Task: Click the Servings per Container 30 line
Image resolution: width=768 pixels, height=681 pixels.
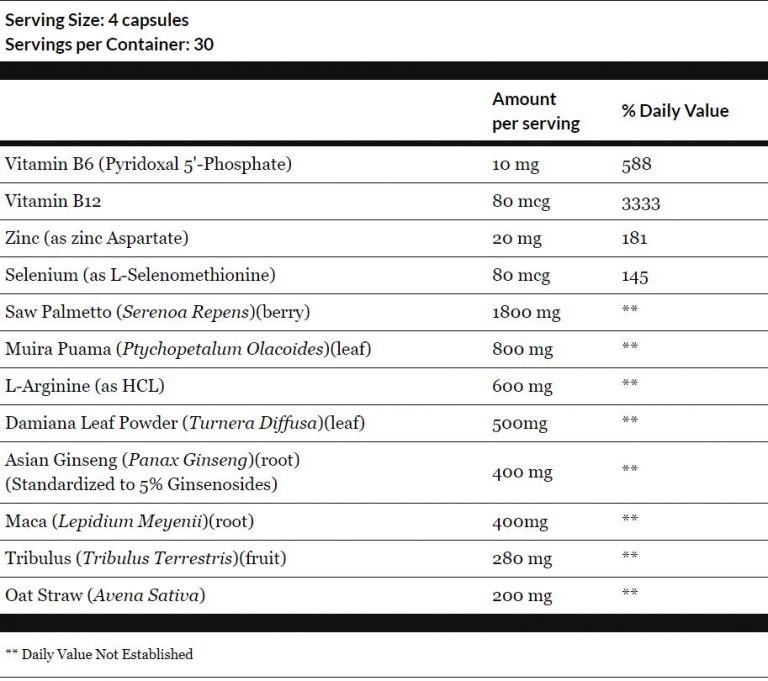Action: [x=109, y=45]
